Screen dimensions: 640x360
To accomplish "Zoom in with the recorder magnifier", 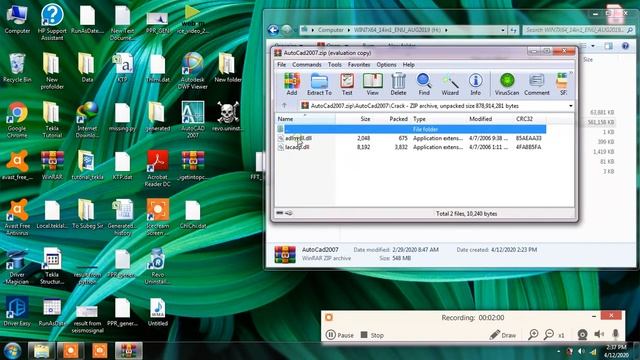I will [x=533, y=335].
